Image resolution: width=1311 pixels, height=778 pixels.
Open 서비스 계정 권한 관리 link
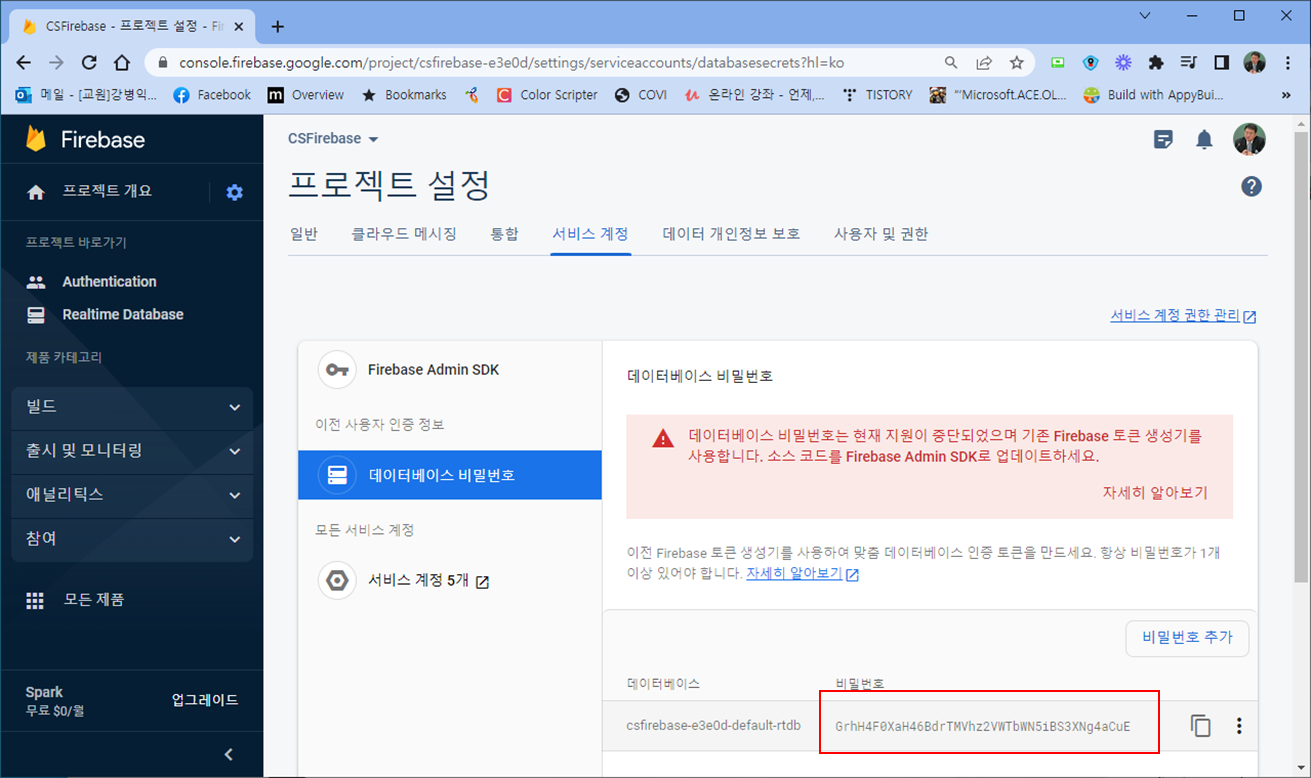coord(1183,315)
